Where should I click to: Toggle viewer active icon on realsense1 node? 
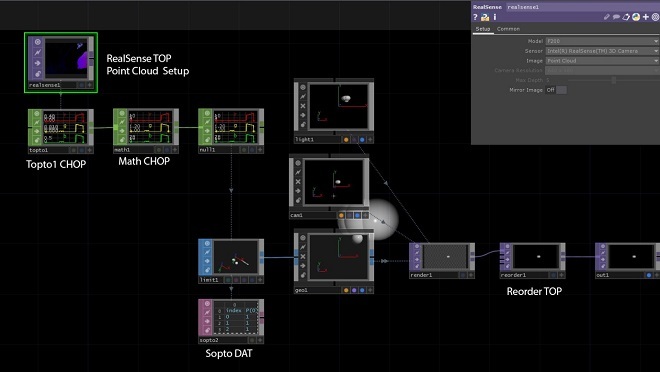click(37, 42)
